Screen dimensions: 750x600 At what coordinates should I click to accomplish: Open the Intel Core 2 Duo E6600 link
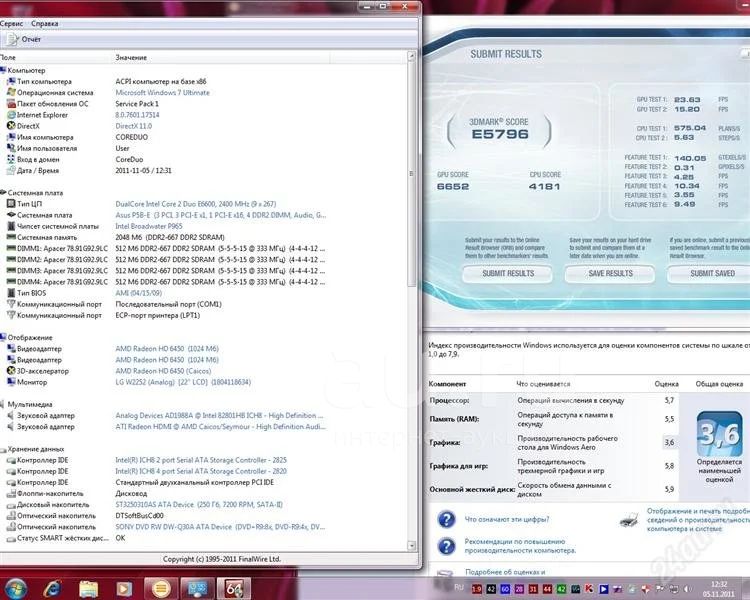pyautogui.click(x=196, y=204)
